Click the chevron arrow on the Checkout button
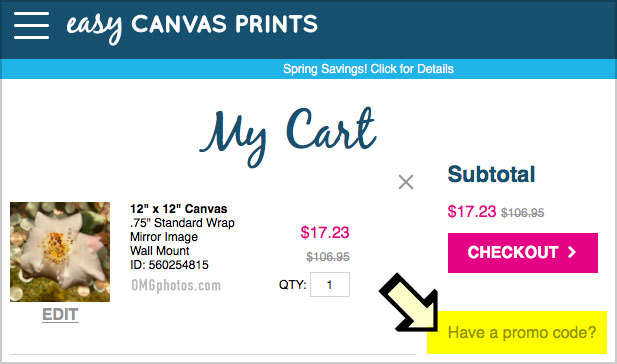The height and width of the screenshot is (364, 617). [572, 252]
